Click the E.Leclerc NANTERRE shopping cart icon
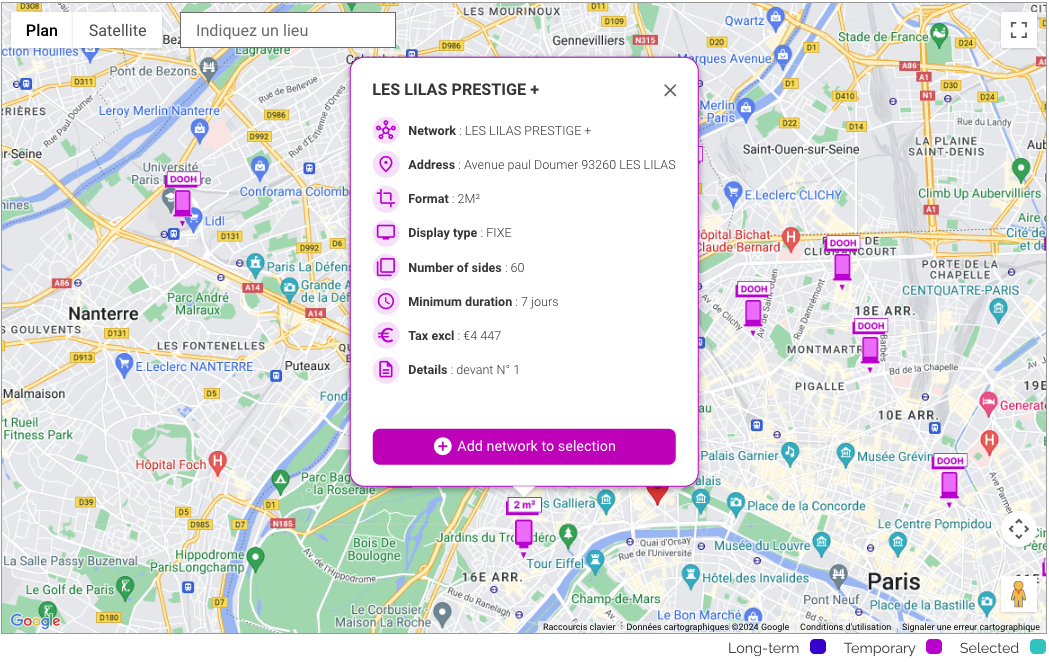 (x=124, y=365)
